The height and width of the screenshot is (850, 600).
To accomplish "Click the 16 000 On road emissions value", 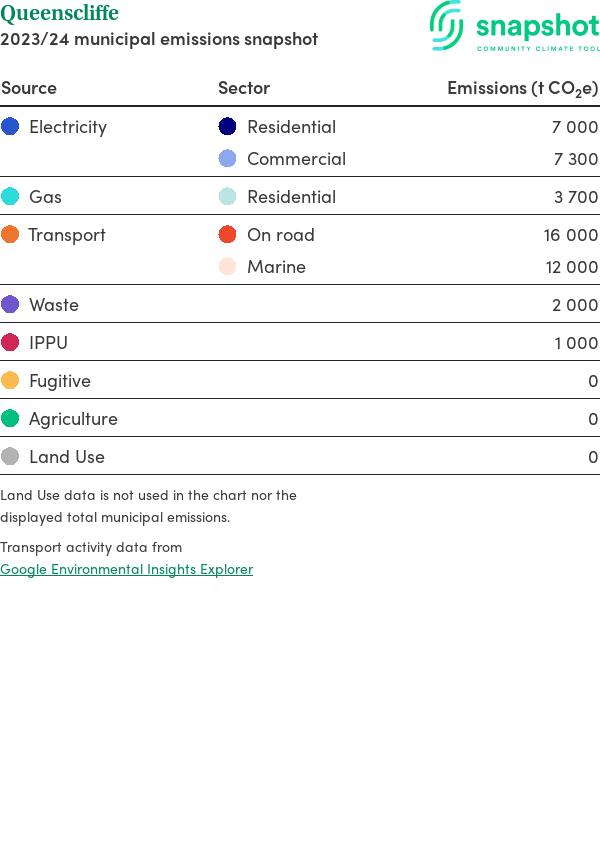I will (x=571, y=235).
